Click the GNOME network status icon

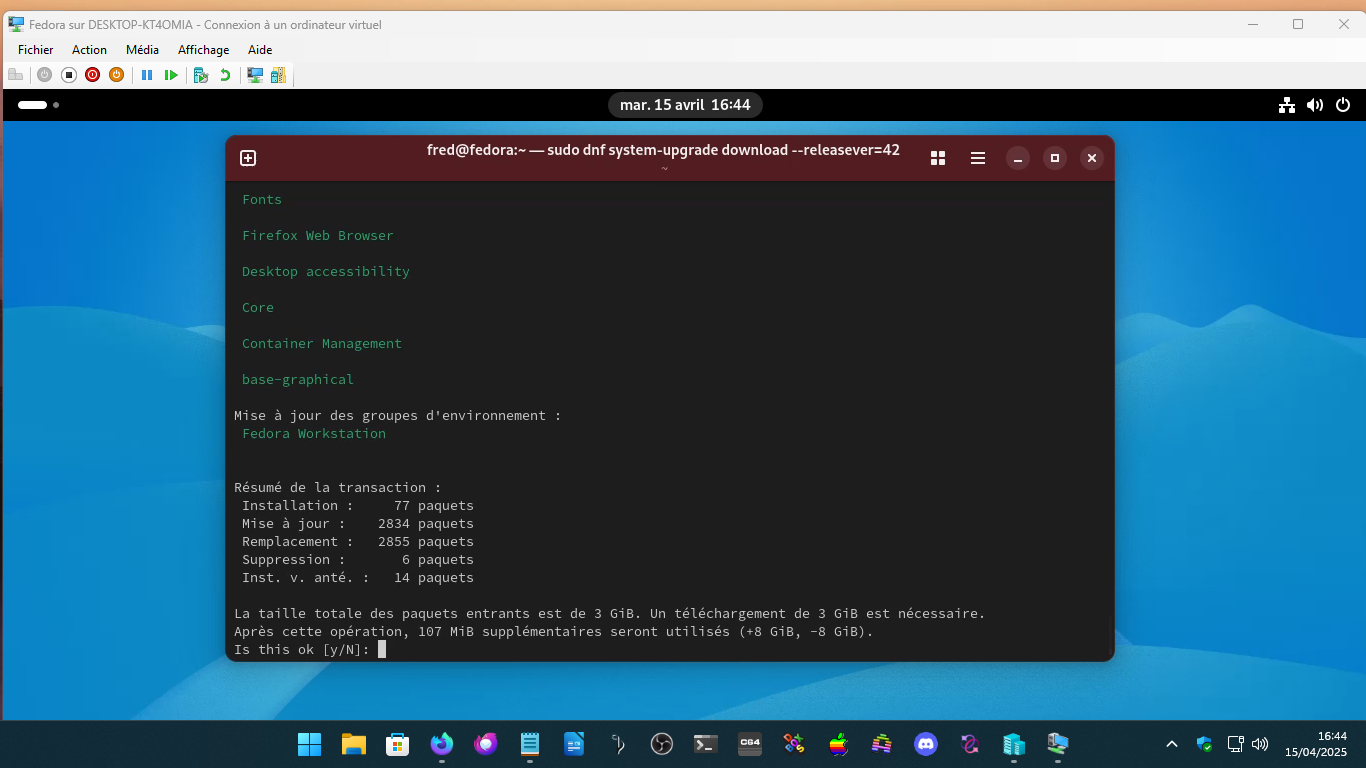[x=1287, y=105]
